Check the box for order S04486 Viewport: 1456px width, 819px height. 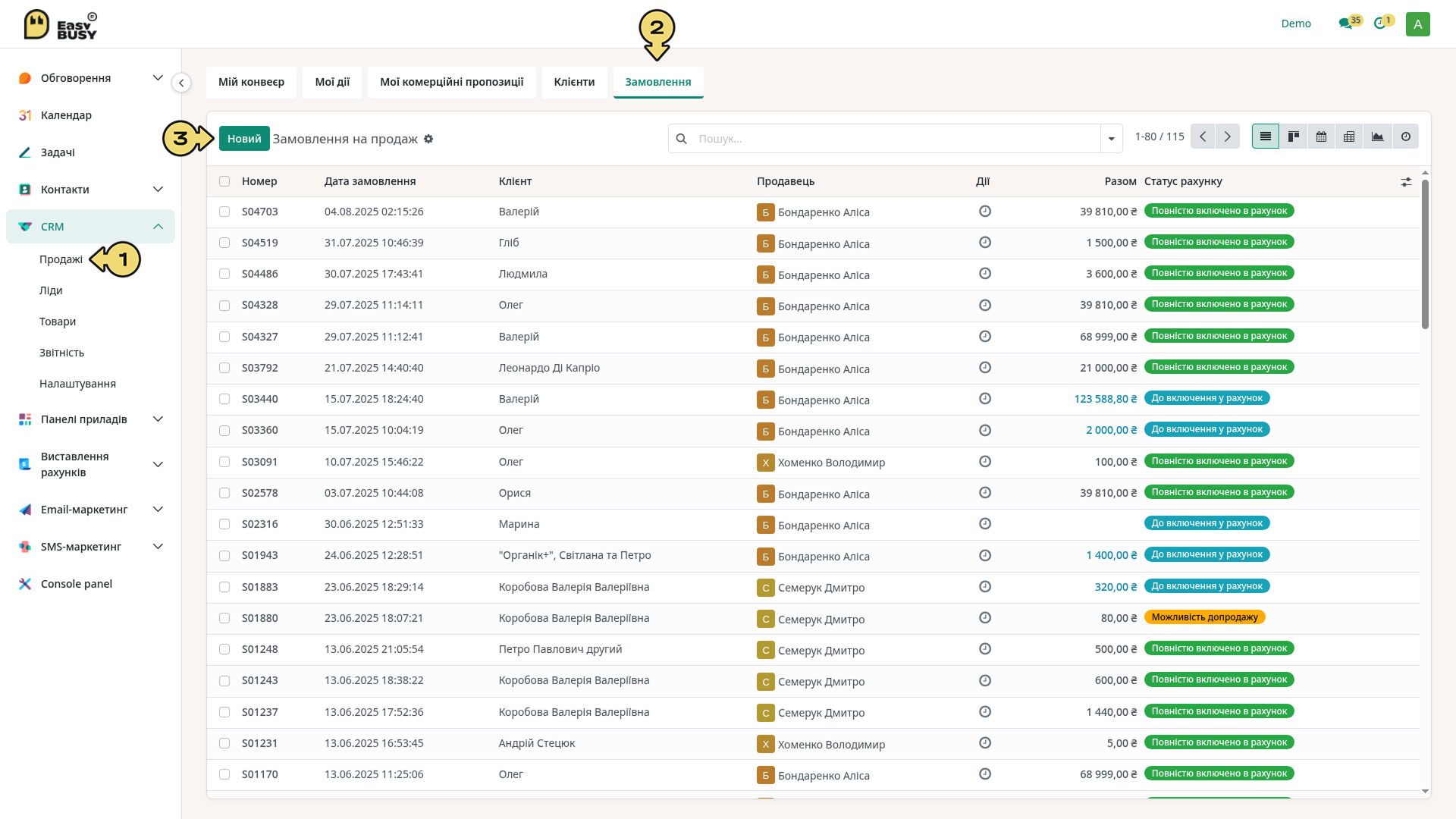pyautogui.click(x=224, y=274)
